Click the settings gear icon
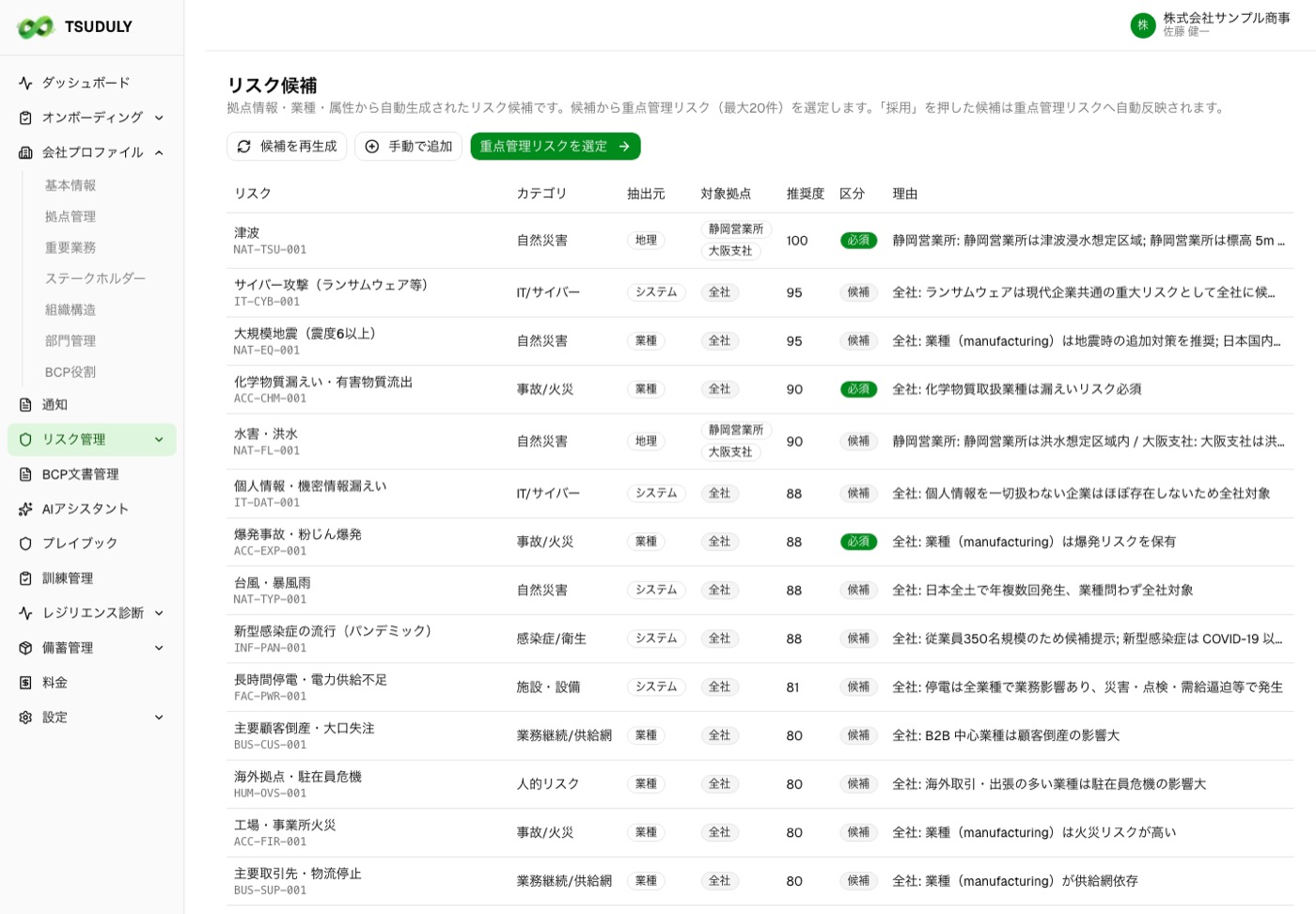Screen dimensions: 1316x914 (25, 717)
